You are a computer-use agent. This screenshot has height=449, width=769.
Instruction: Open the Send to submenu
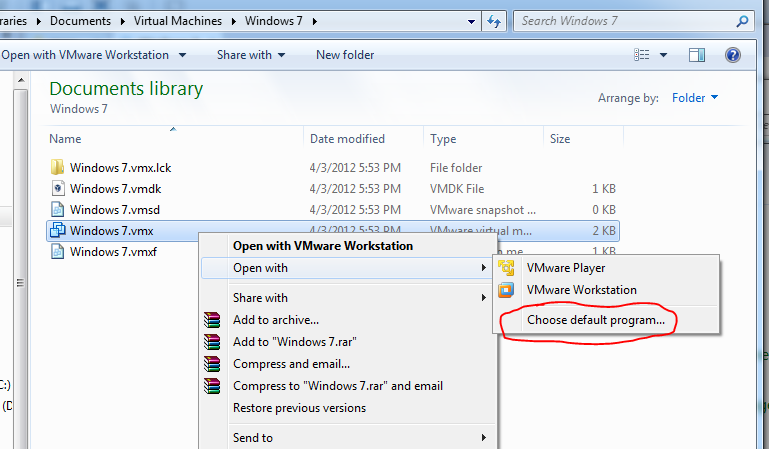point(347,438)
